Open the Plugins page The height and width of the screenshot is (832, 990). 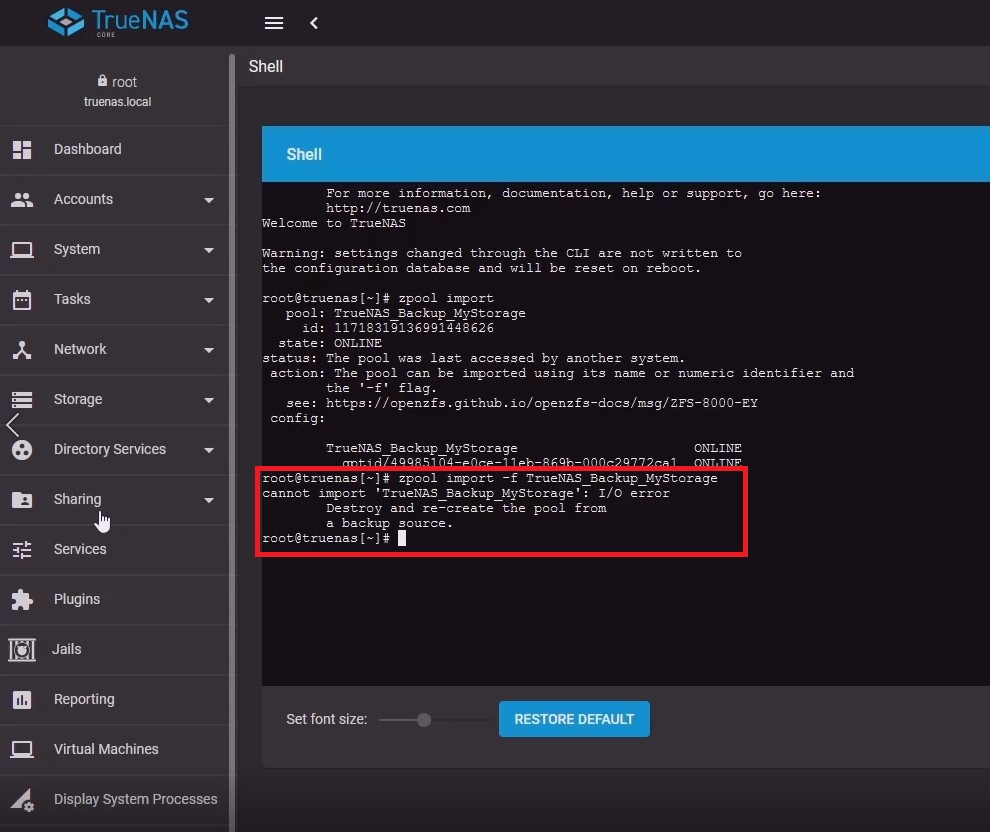[x=114, y=600]
